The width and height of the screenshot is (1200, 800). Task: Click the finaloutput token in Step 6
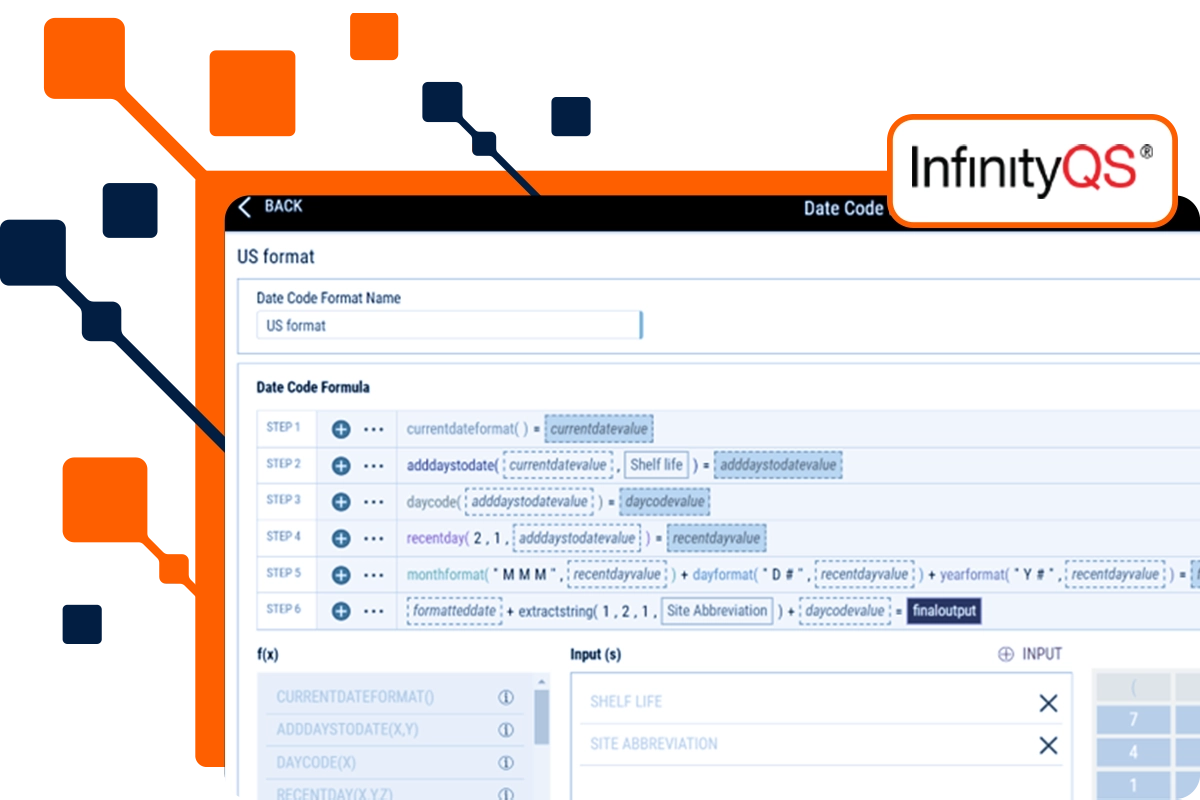(944, 610)
